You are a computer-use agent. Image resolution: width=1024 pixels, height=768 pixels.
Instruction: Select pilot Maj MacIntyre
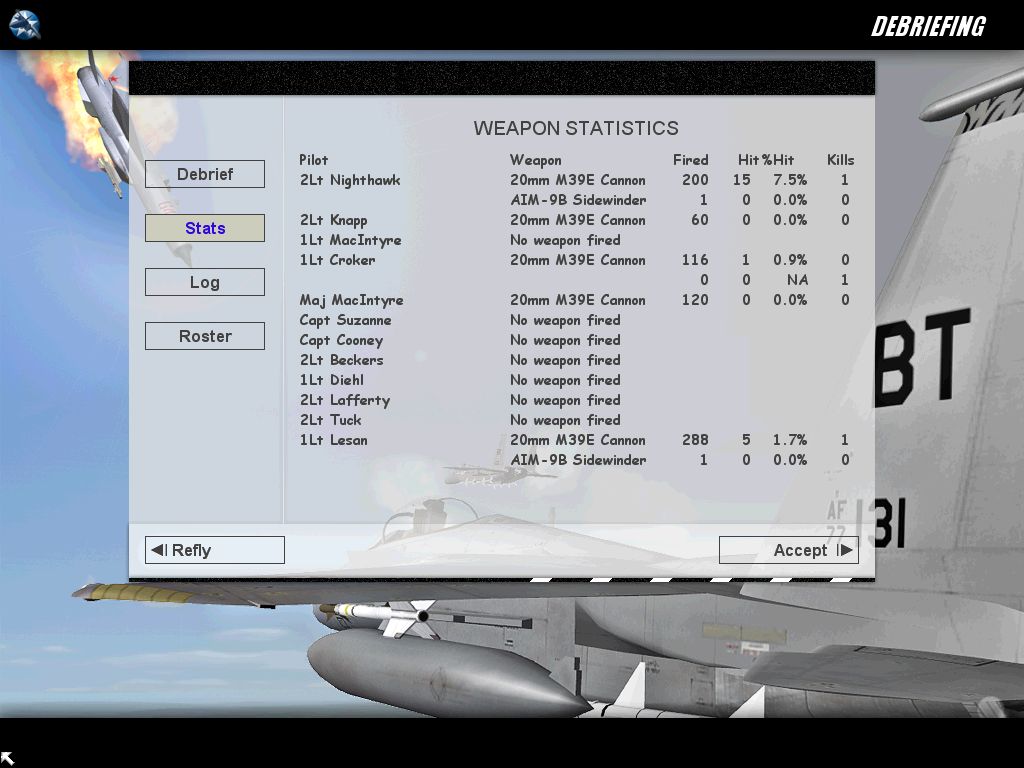point(351,300)
